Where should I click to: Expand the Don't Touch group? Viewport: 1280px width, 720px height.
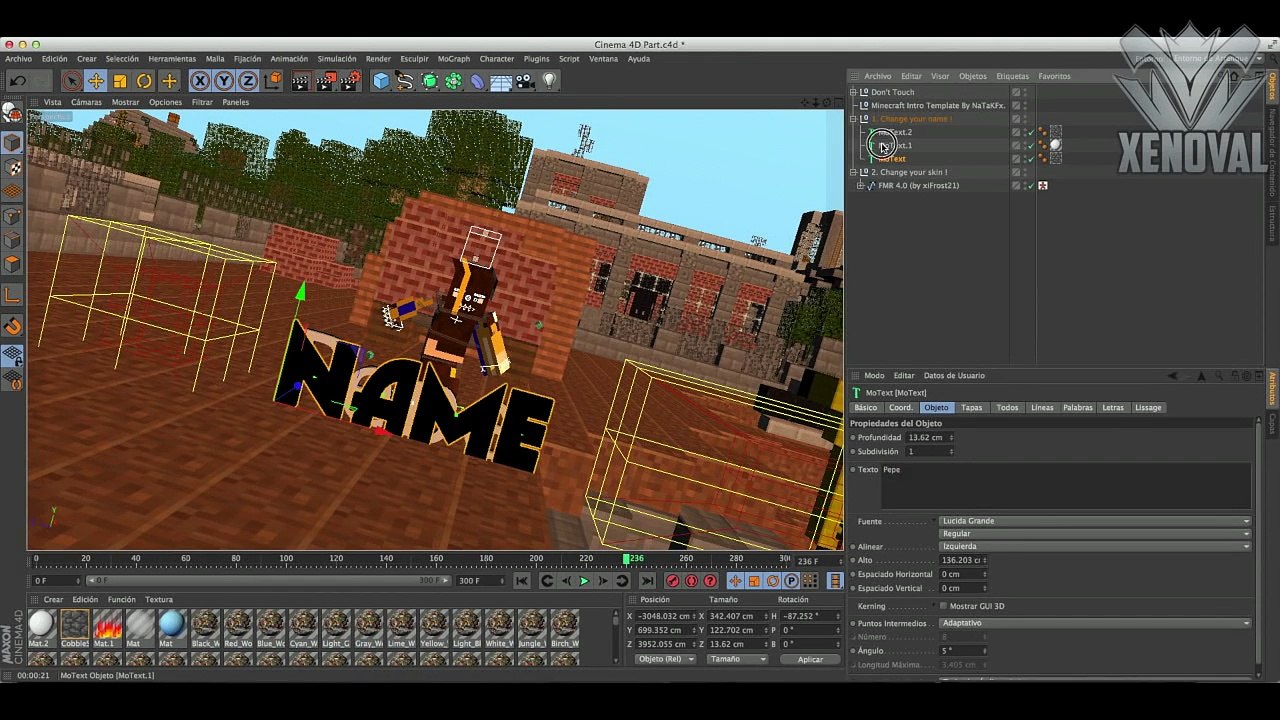click(853, 92)
